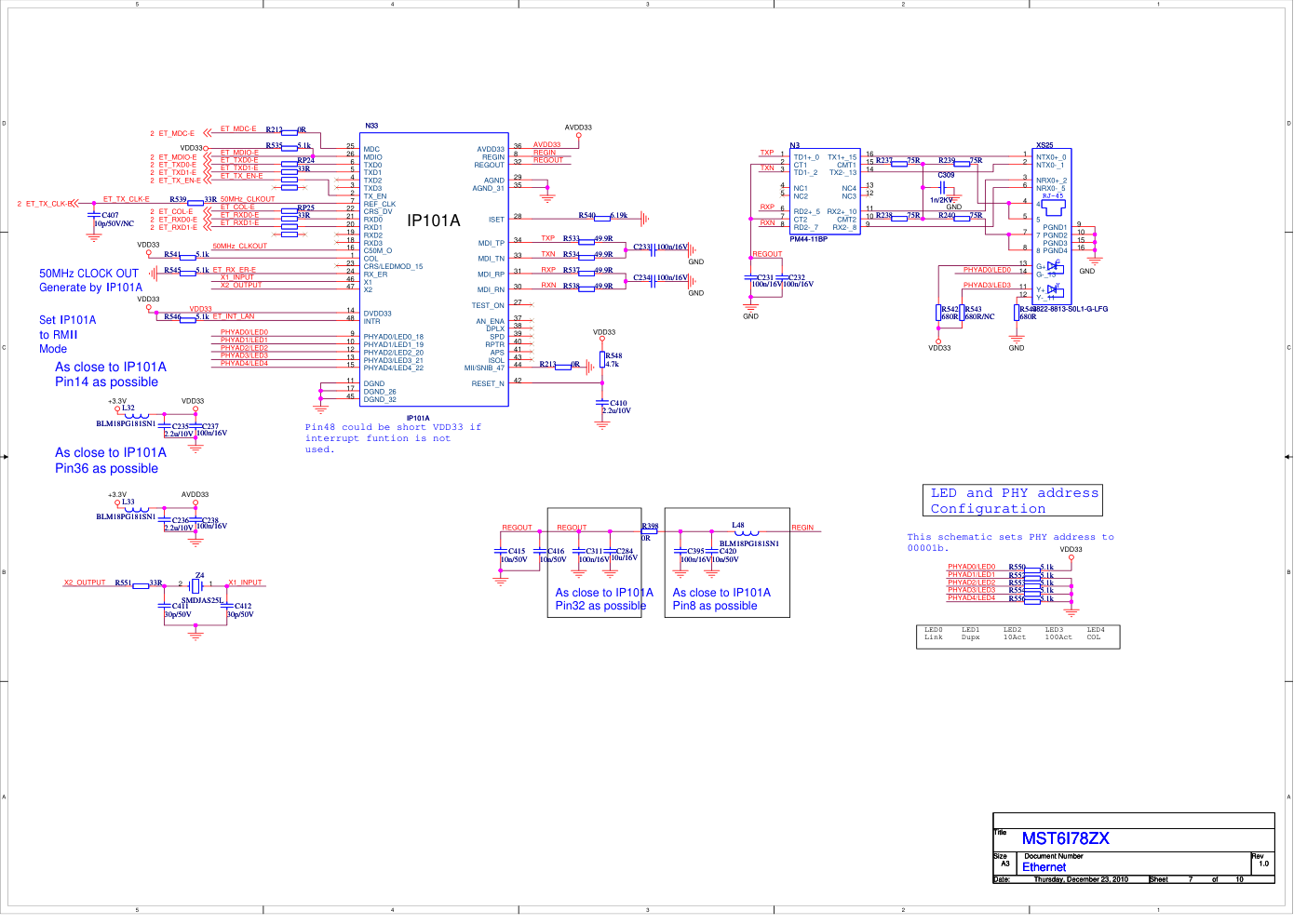Select the yellow LED diode symbol at Y+
1307x924 pixels.
tap(1054, 290)
